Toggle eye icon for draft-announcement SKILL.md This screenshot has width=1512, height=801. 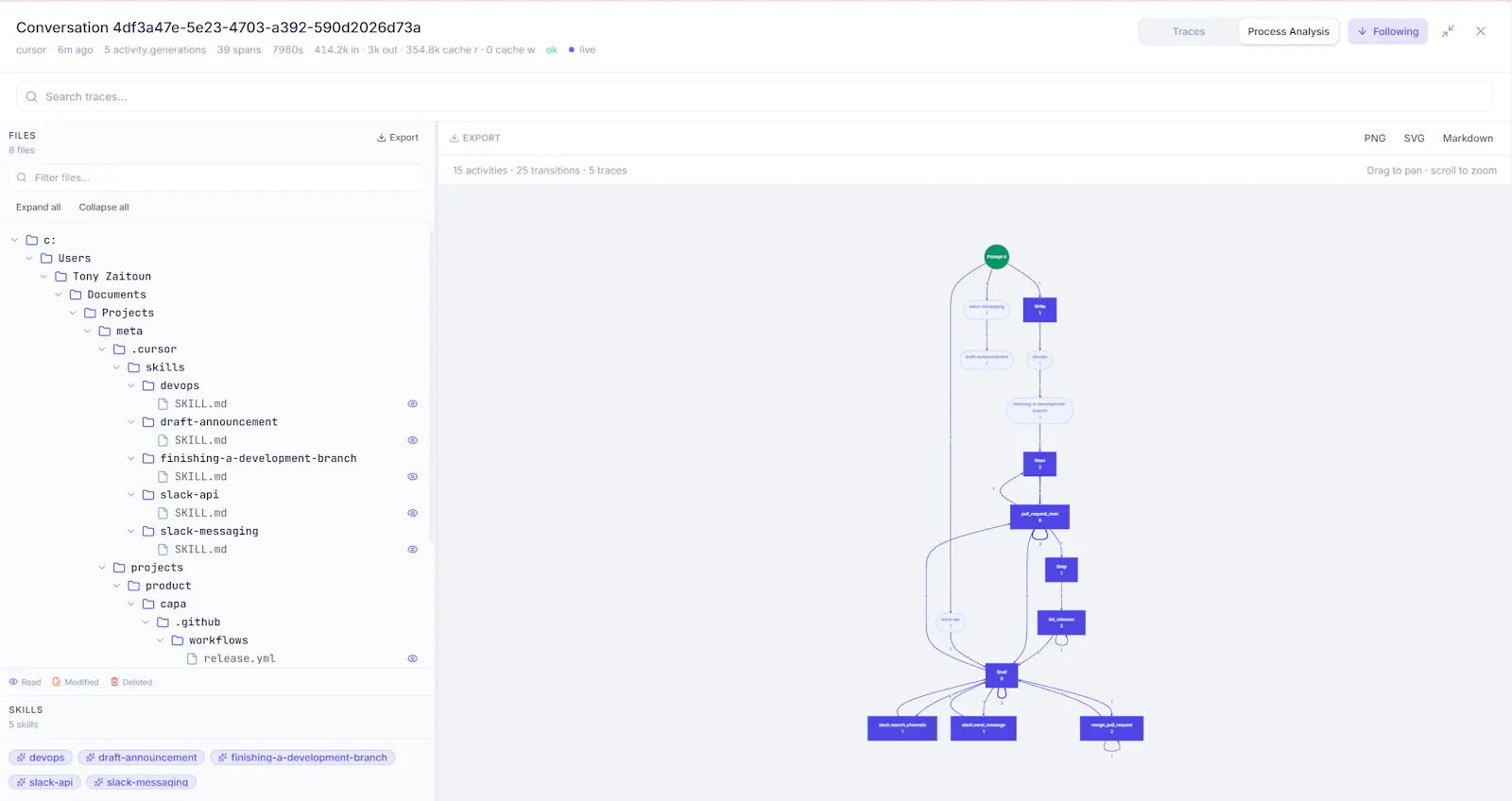pyautogui.click(x=412, y=440)
